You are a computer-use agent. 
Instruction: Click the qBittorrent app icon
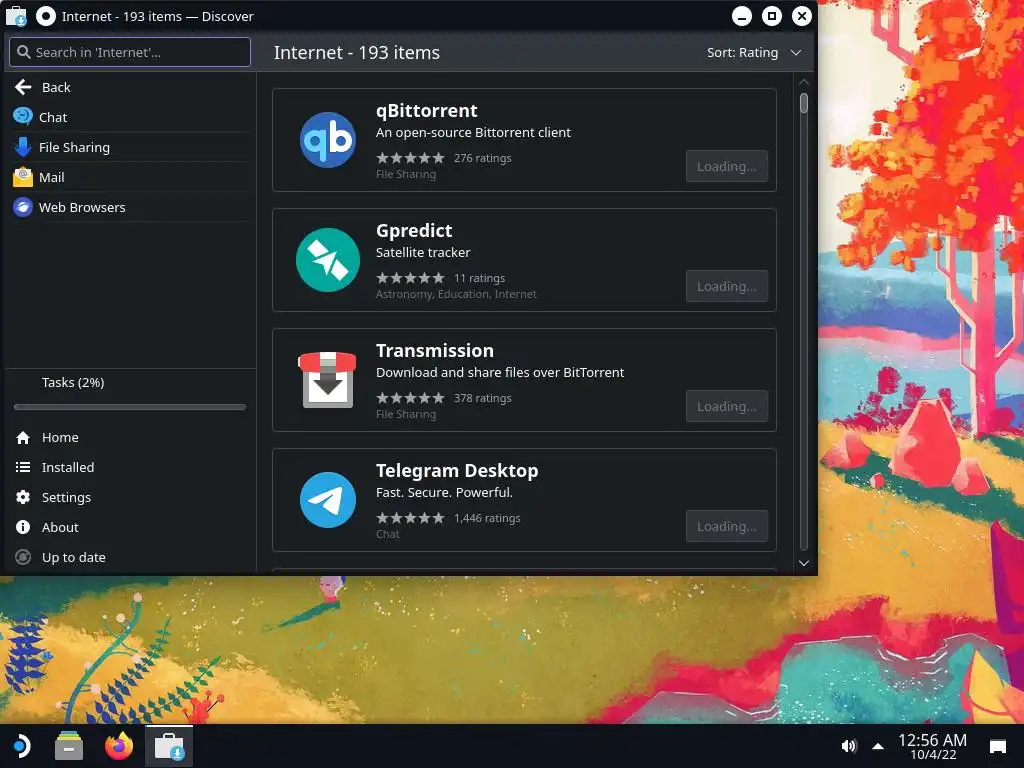click(x=328, y=140)
